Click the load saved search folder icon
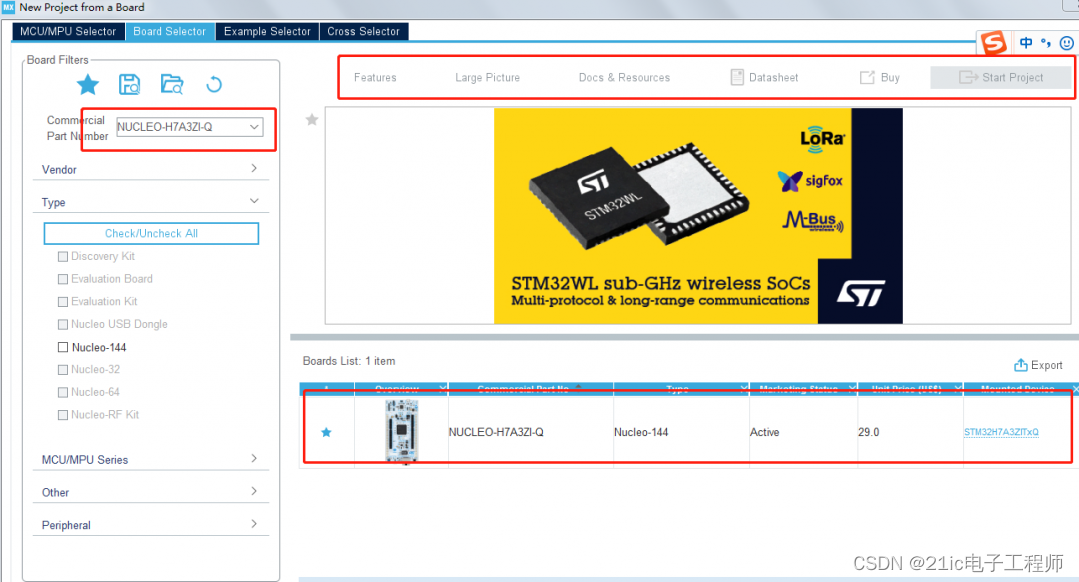1079x582 pixels. coord(172,85)
